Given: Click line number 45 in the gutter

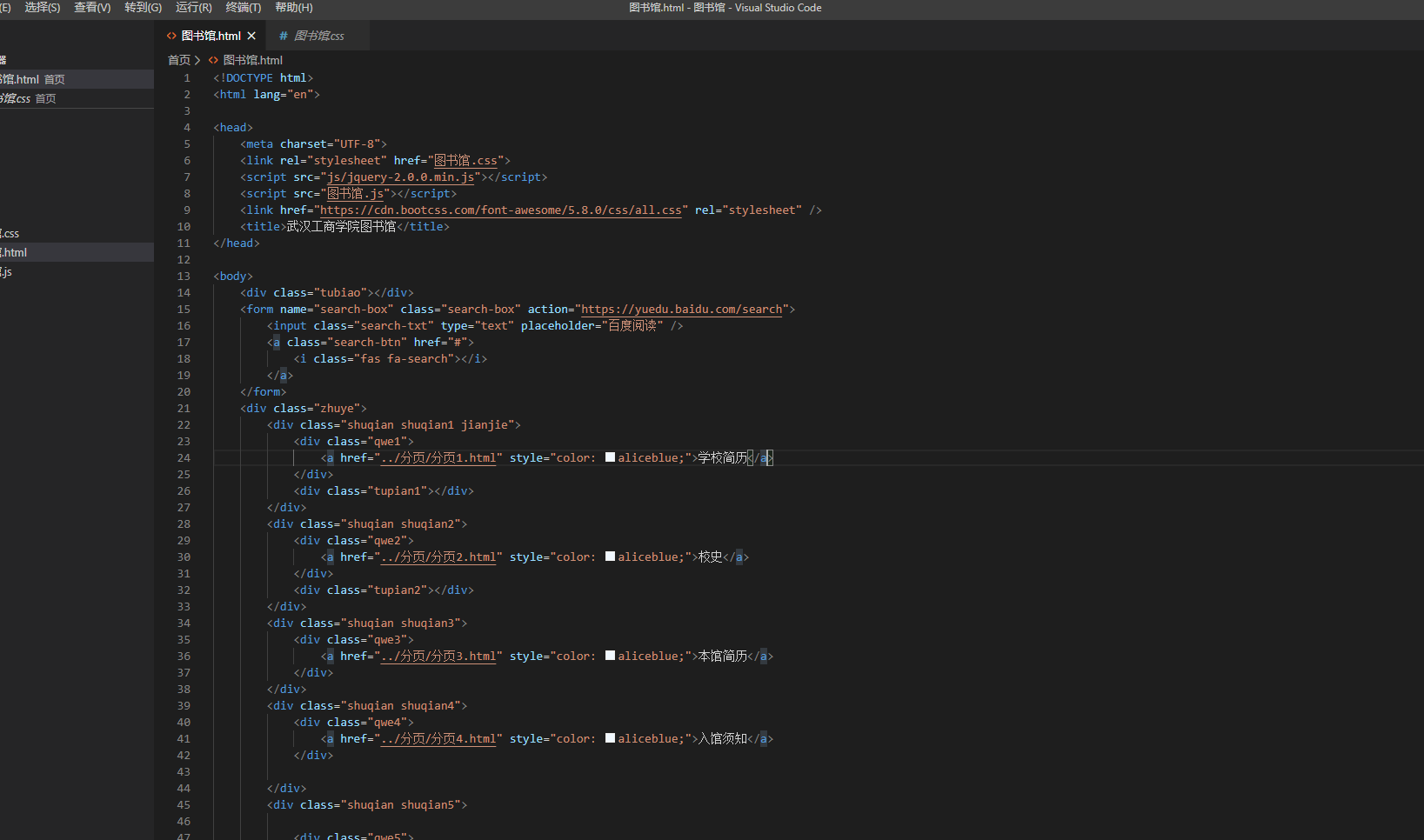Looking at the screenshot, I should pos(184,804).
